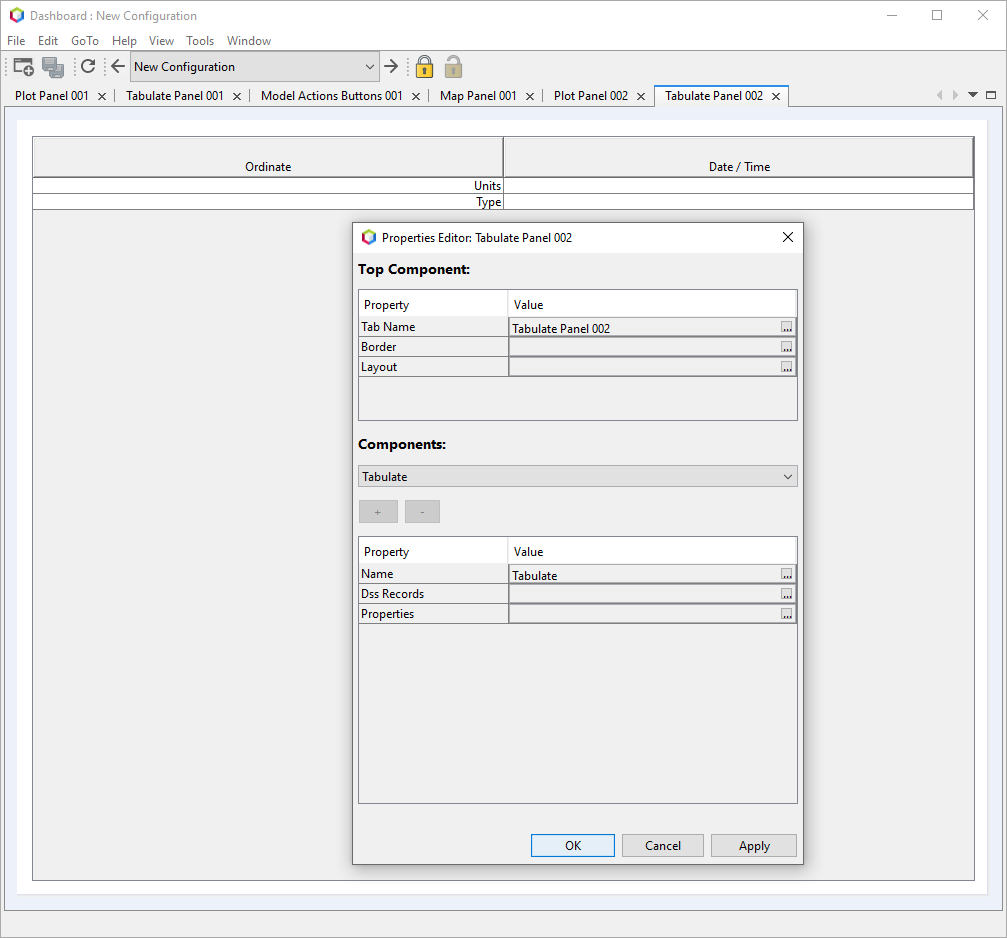
Task: Open the Border value editor via its ellipsis
Action: 787,346
